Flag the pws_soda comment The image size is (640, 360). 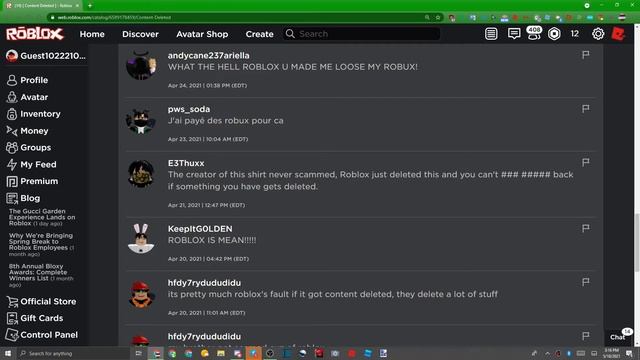[585, 109]
